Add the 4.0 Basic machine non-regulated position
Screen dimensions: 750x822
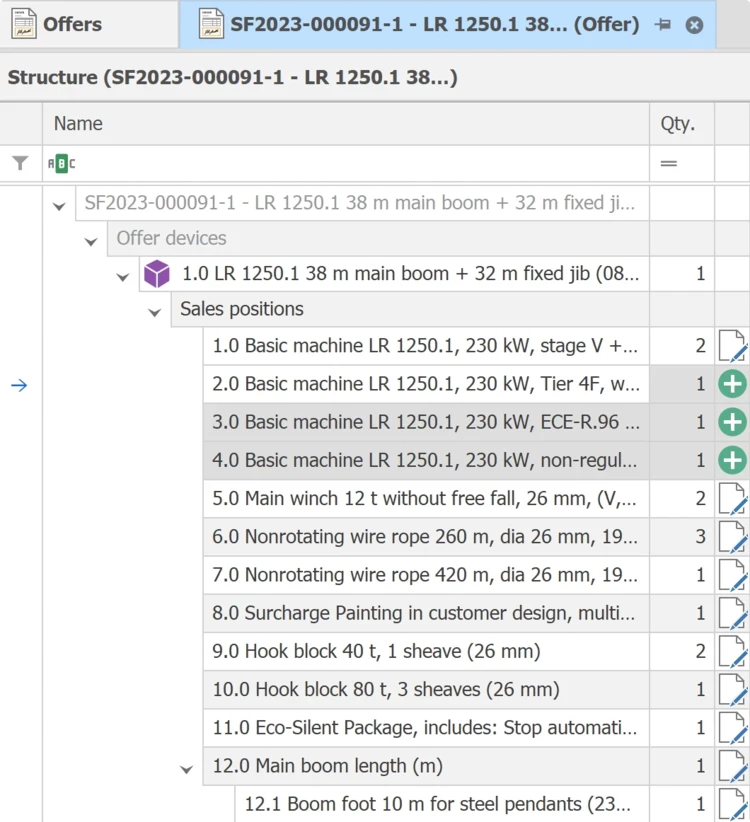point(732,461)
